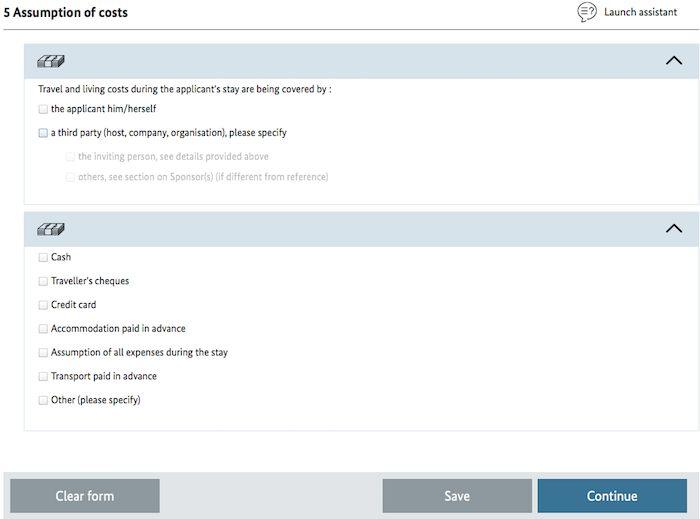Screen dimensions: 700x519
Task: Check the Other (please specify) box
Action: (43, 400)
